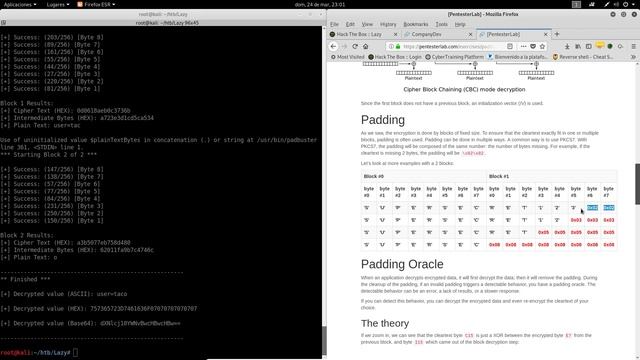
Task: Close the Hack The Box : Lazy tab
Action: [395, 34]
